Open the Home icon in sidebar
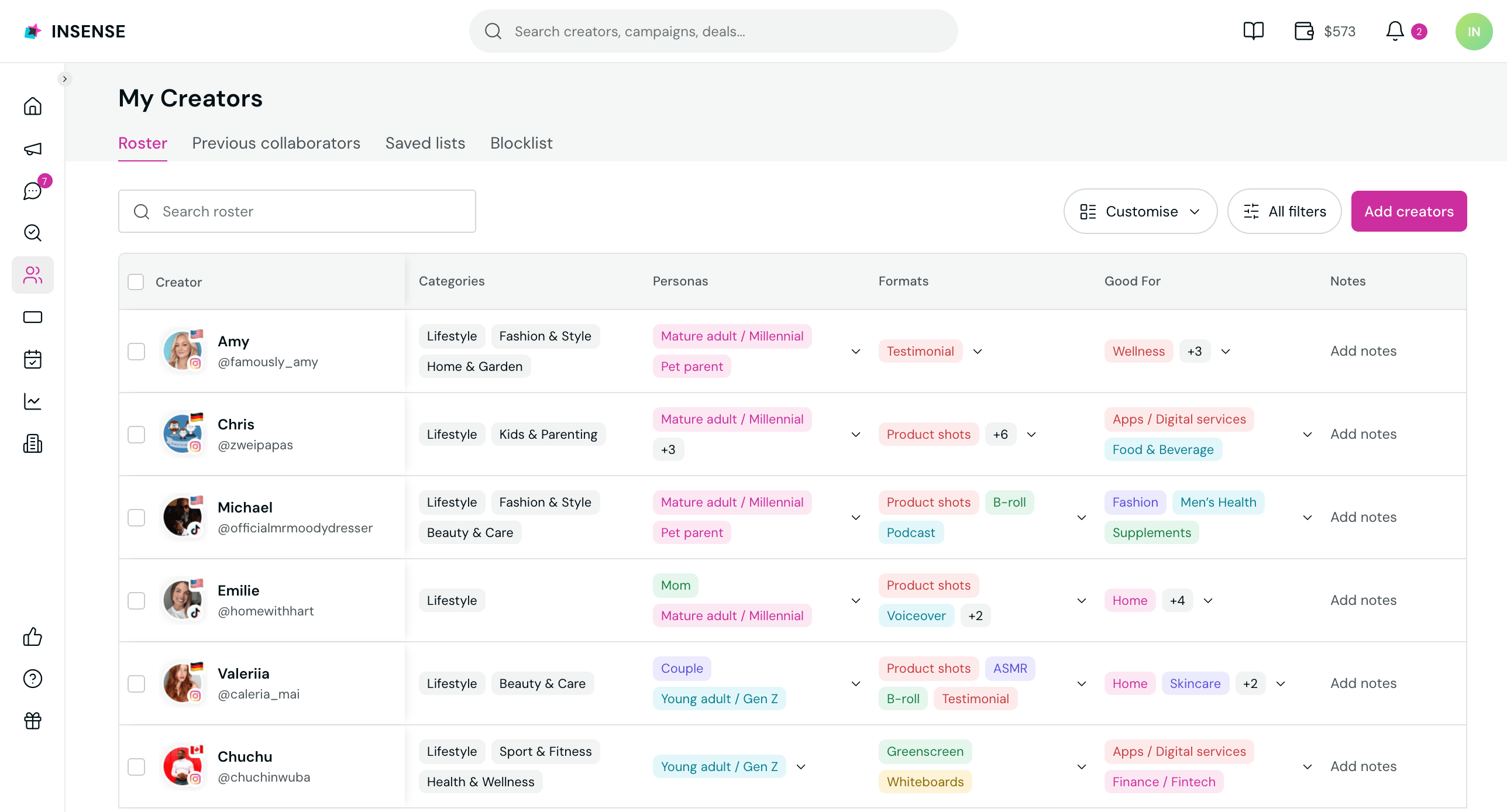The height and width of the screenshot is (812, 1507). [x=33, y=106]
